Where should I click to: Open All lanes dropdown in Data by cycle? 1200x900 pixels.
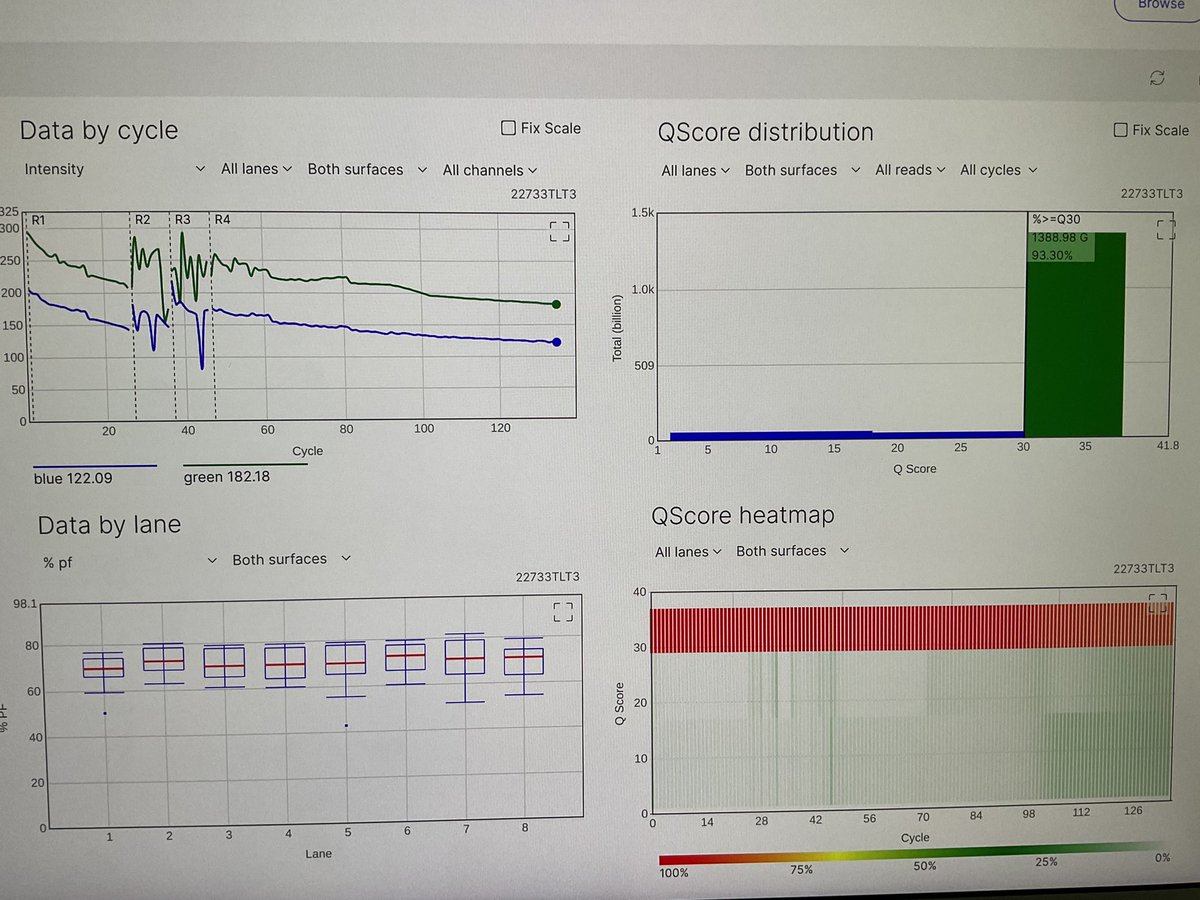256,169
